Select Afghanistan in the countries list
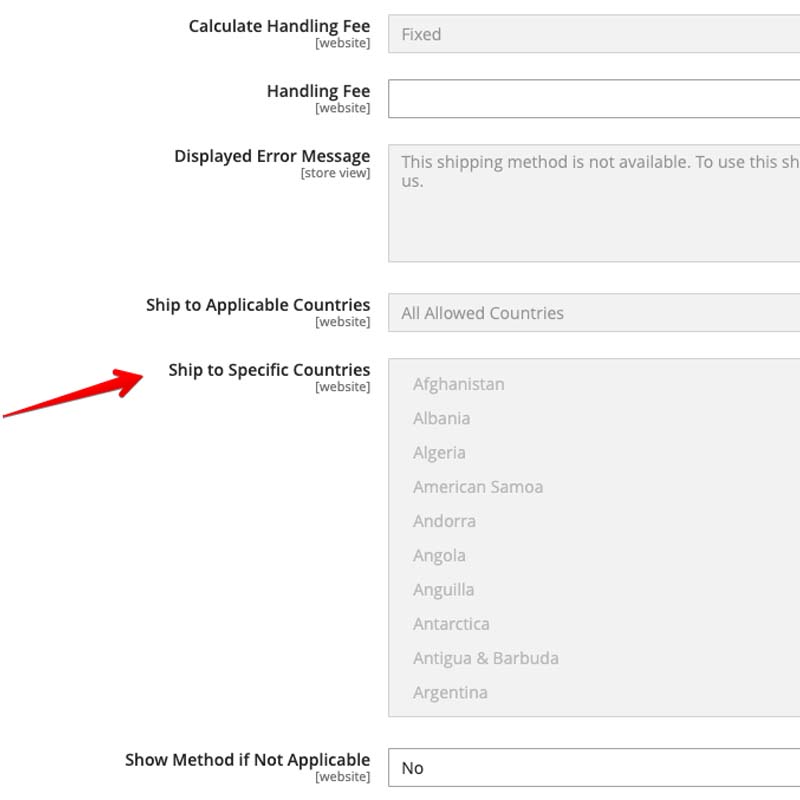The image size is (800, 800). pos(459,384)
